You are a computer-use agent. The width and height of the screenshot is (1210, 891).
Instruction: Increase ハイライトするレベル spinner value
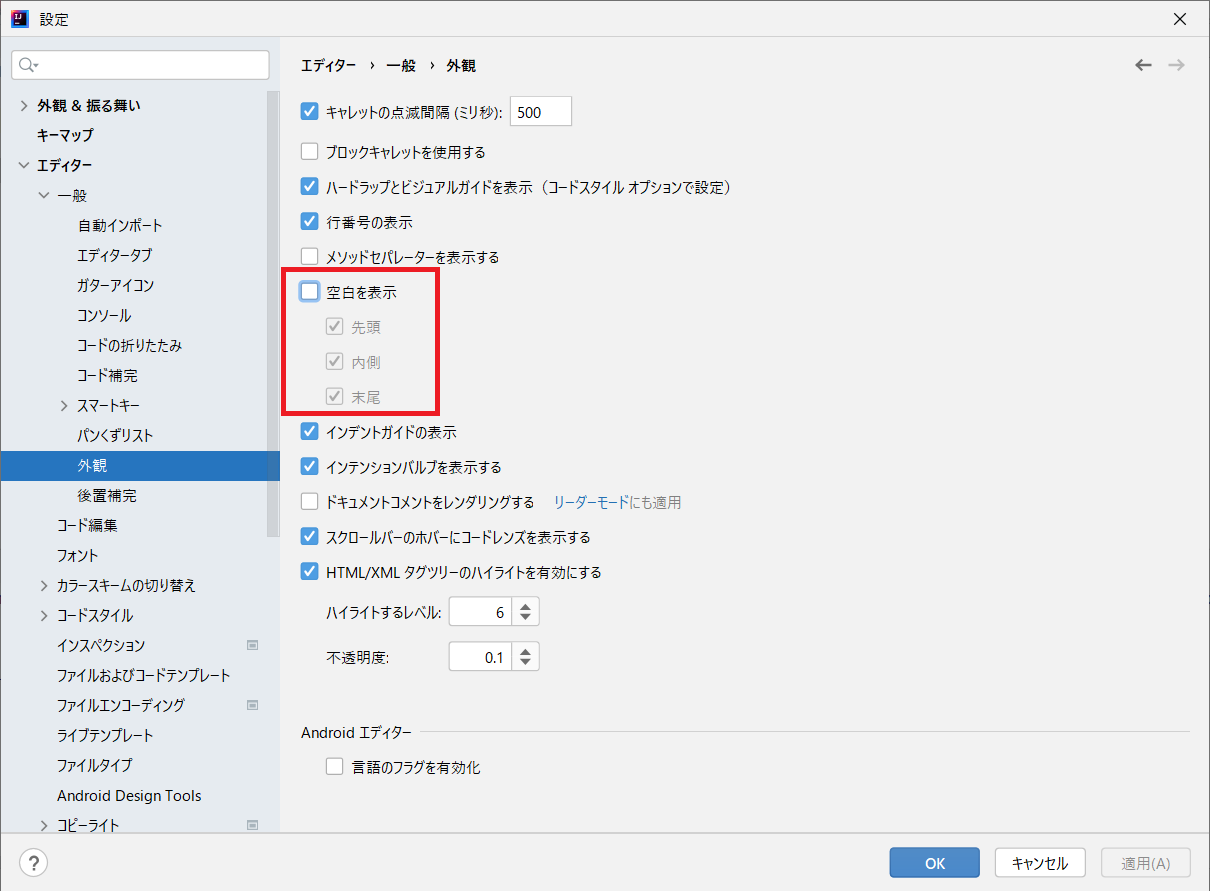525,606
